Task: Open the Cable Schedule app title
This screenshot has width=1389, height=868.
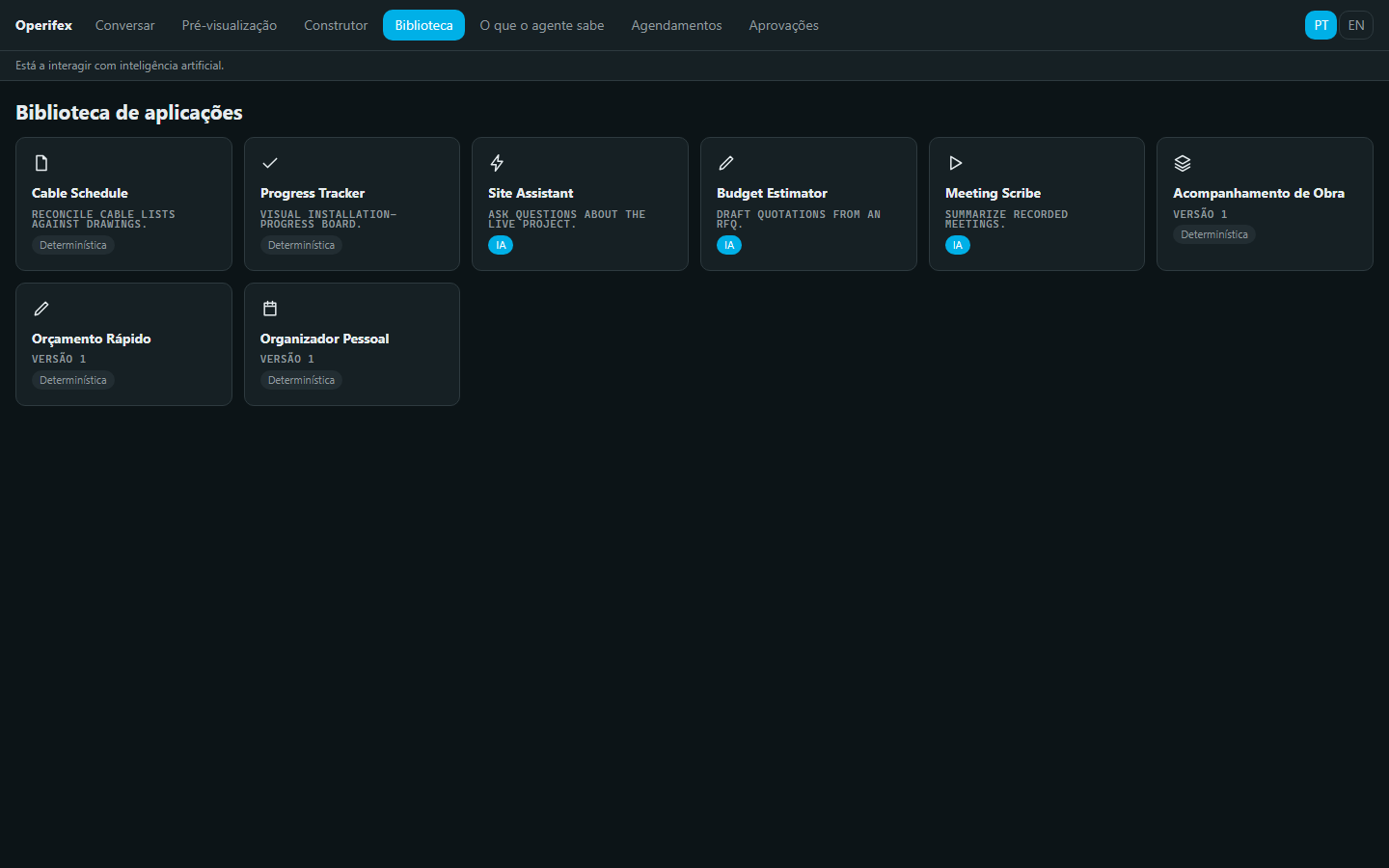Action: (x=80, y=193)
